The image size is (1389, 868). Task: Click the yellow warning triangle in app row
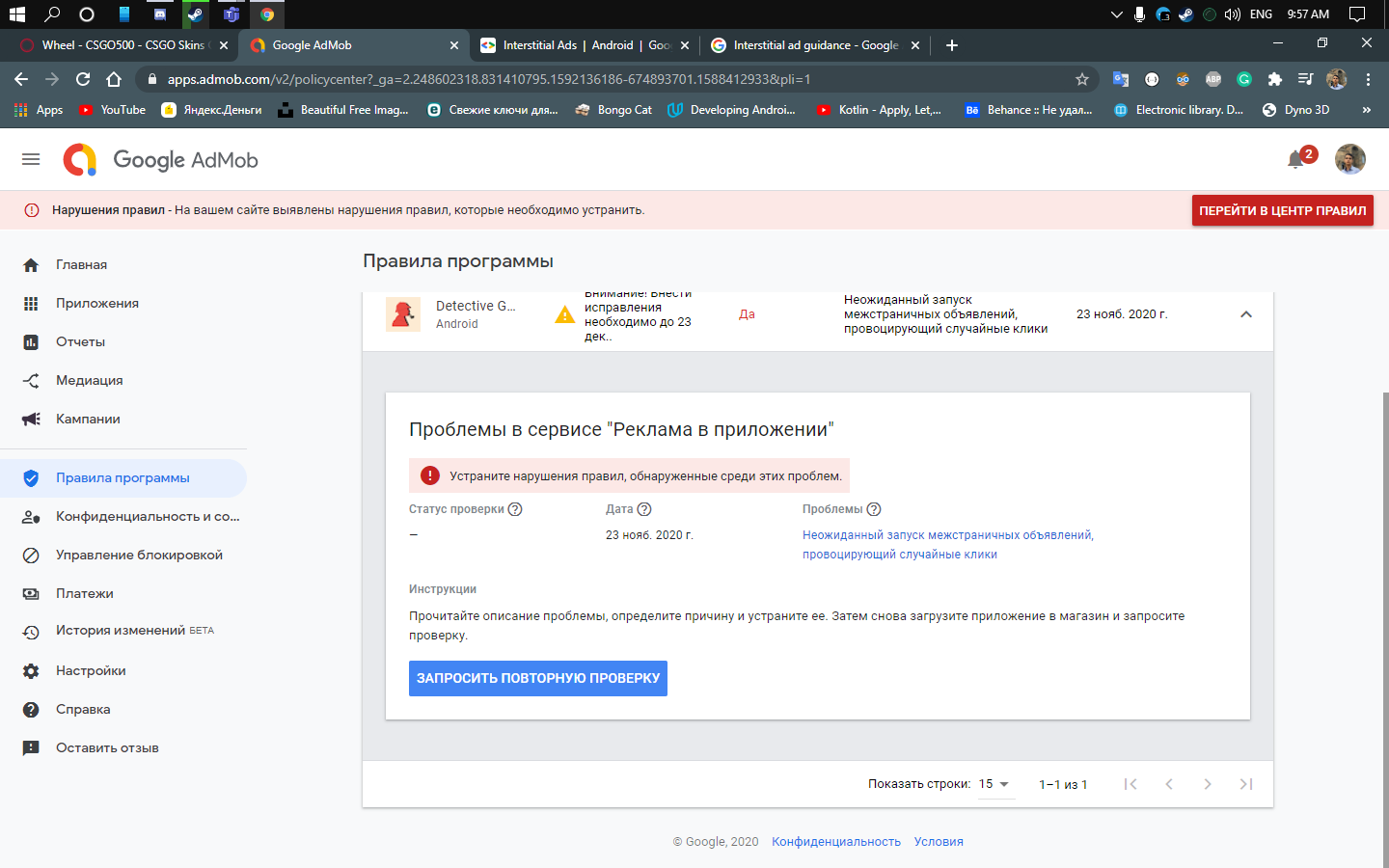pos(565,314)
